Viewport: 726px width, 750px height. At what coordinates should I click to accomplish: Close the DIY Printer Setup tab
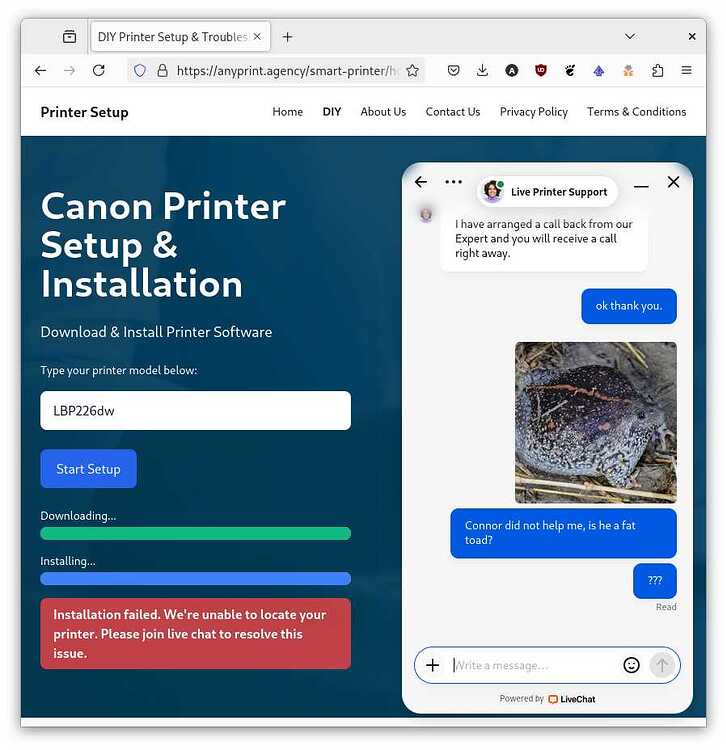click(x=257, y=36)
